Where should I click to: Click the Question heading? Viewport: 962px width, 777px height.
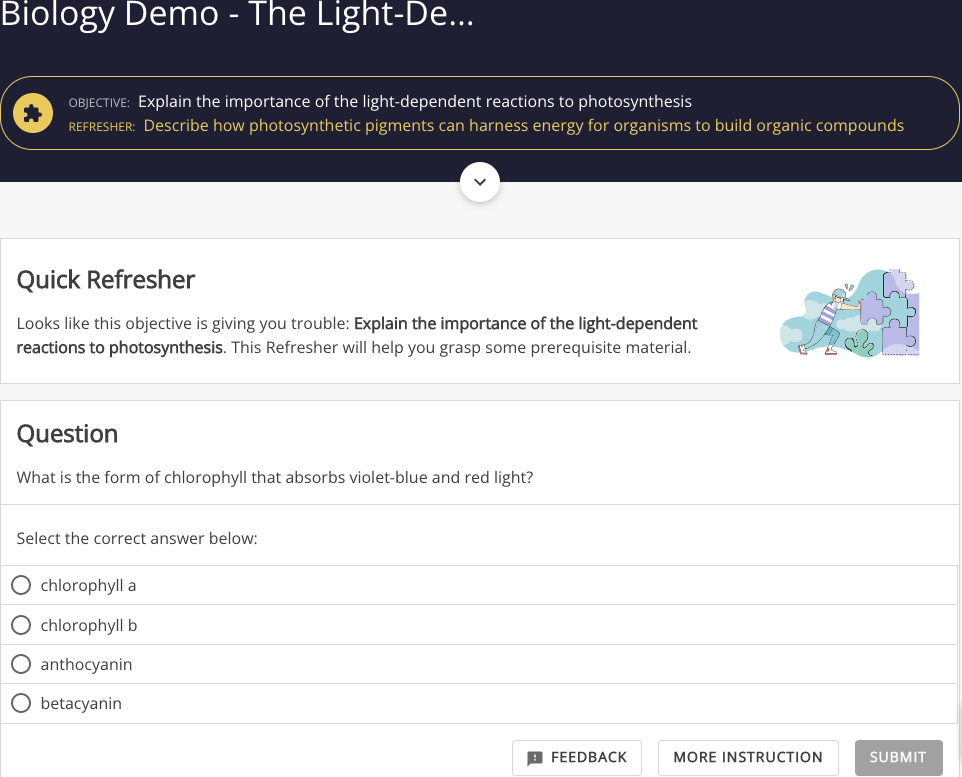[67, 434]
